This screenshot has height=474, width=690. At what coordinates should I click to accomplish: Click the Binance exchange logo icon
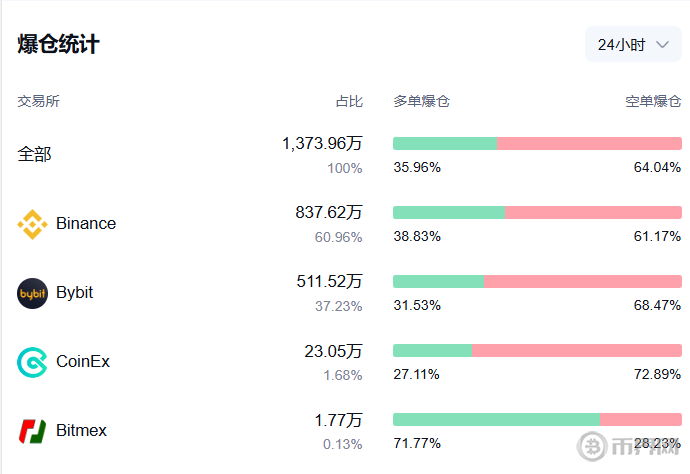tap(32, 224)
